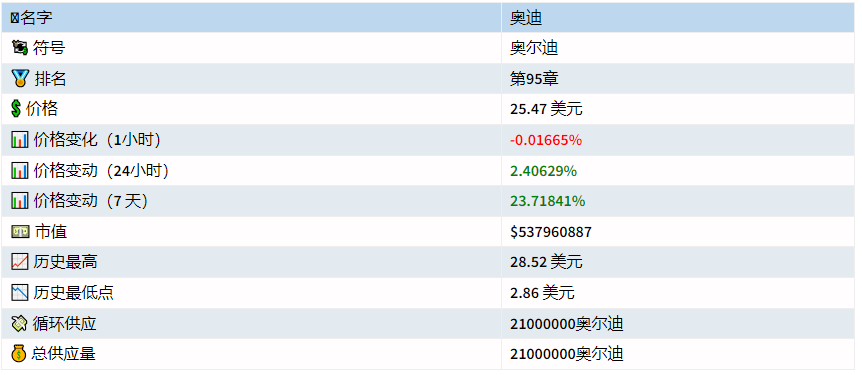The width and height of the screenshot is (862, 375).
Task: Click the green dollar icon beside 价格
Action: (x=16, y=109)
